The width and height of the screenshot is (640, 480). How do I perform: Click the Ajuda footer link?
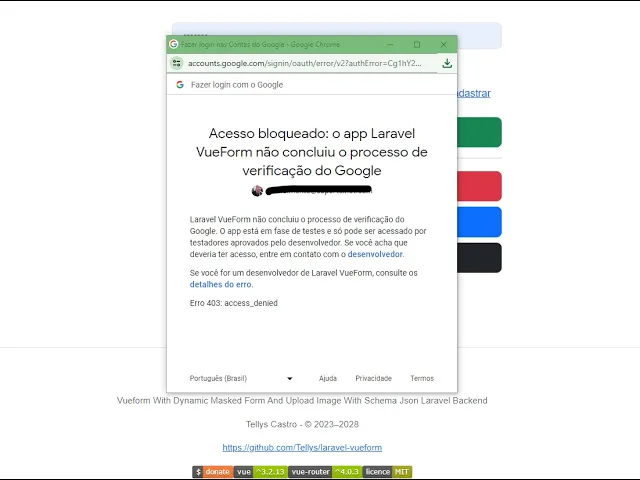pyautogui.click(x=328, y=378)
